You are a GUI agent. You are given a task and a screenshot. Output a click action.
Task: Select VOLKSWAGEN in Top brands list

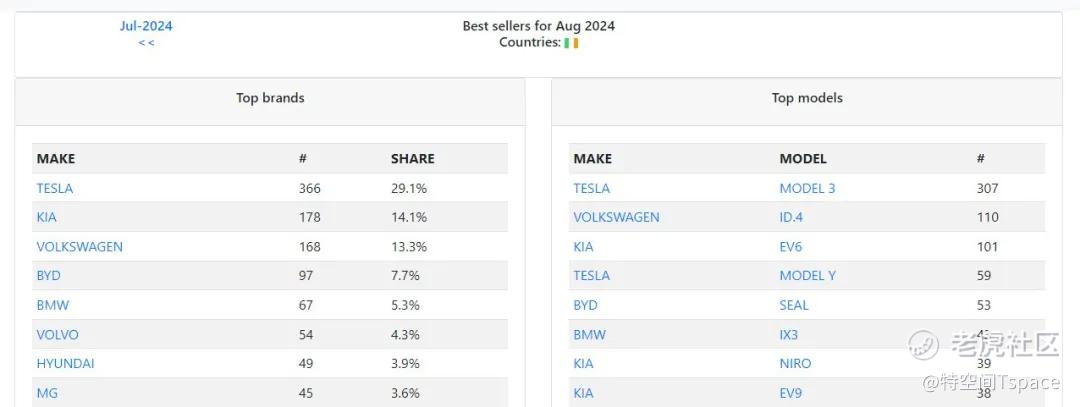80,246
